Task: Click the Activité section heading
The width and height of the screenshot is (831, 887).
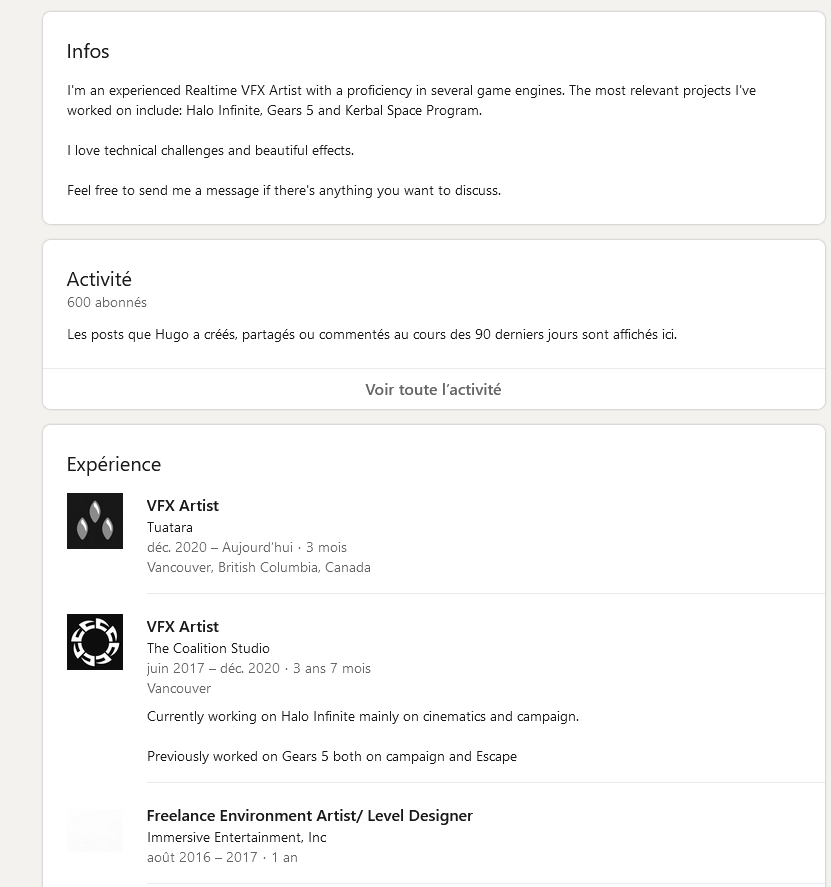Action: 99,279
